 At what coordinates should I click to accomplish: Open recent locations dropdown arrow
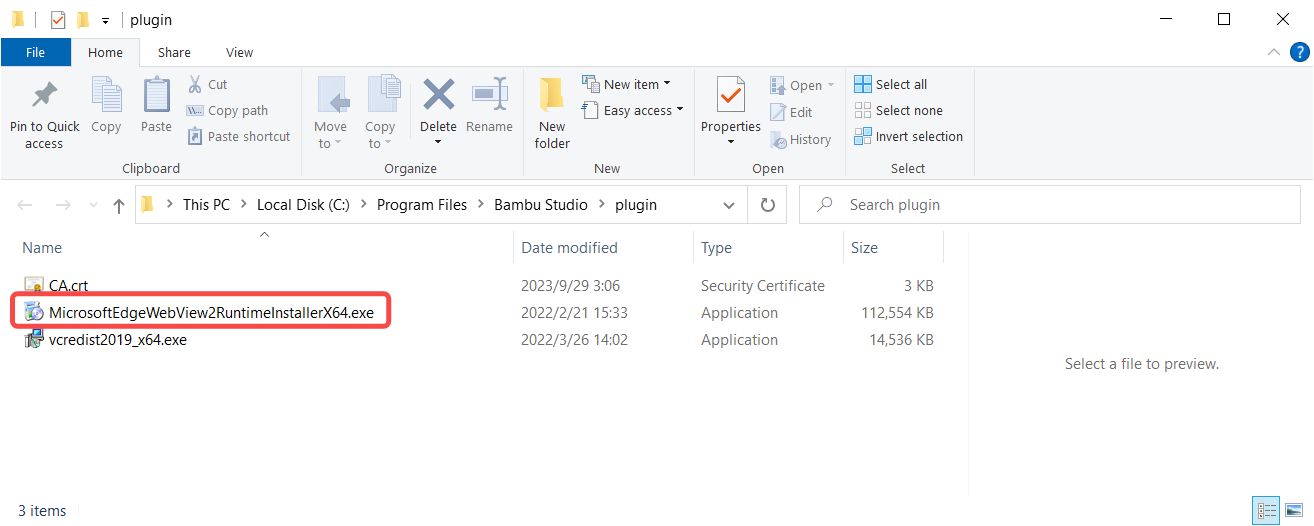point(93,205)
